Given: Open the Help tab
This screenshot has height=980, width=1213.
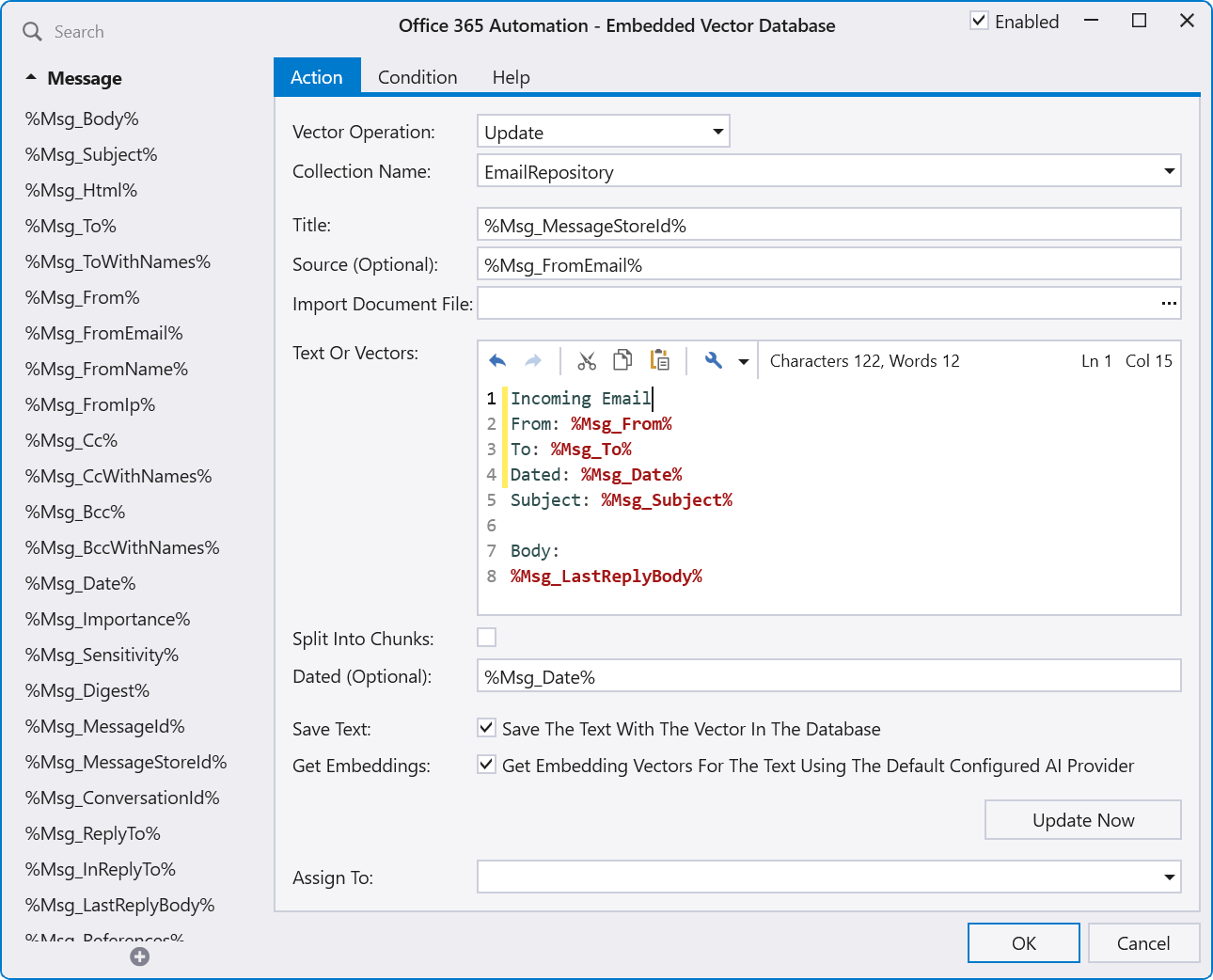Looking at the screenshot, I should coord(511,77).
